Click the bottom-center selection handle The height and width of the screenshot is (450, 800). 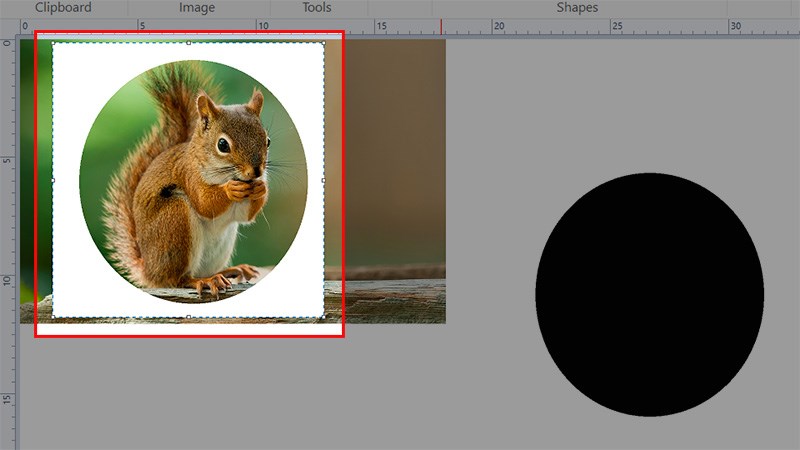click(x=188, y=317)
